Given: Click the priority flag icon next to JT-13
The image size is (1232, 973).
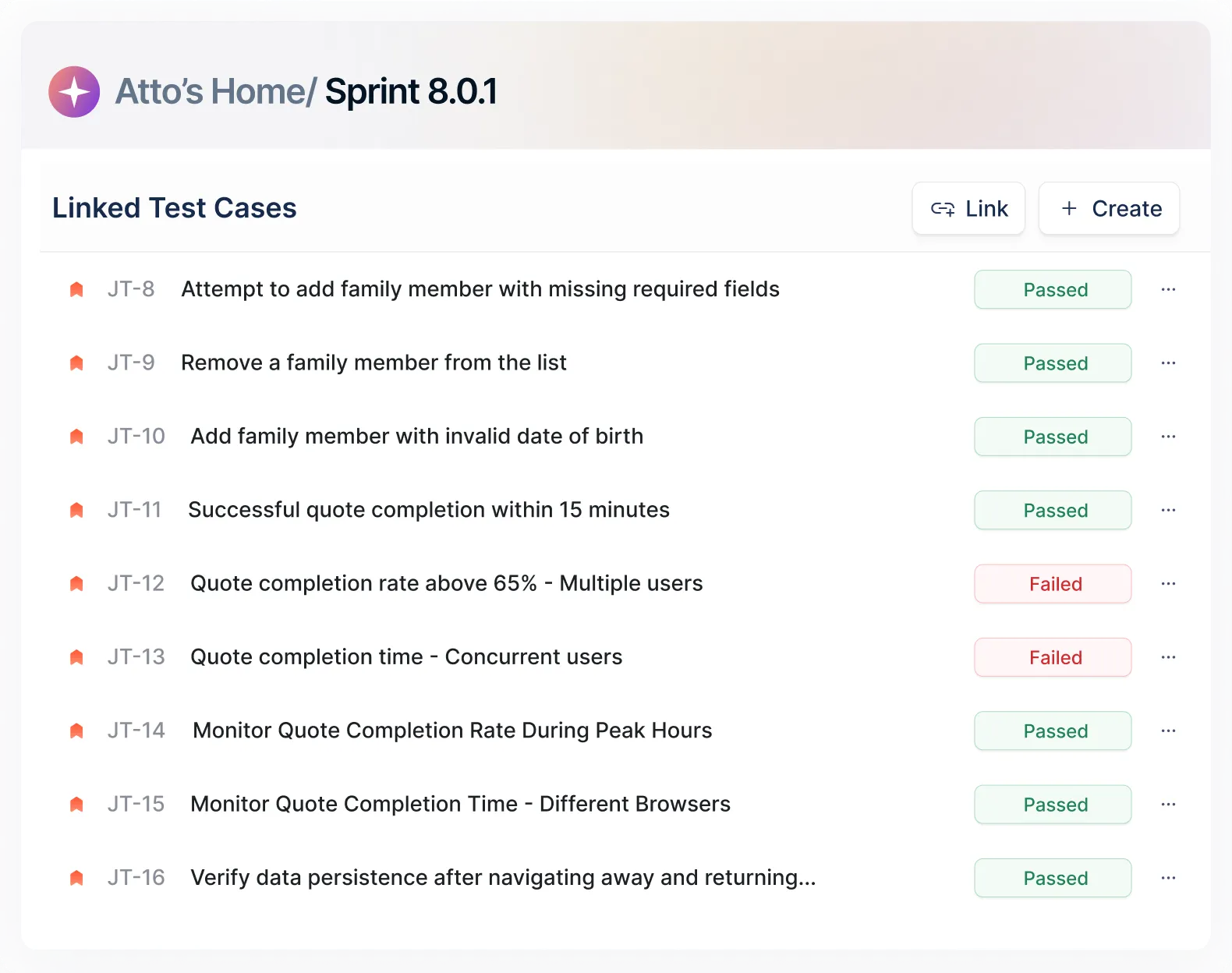Looking at the screenshot, I should click(x=76, y=657).
